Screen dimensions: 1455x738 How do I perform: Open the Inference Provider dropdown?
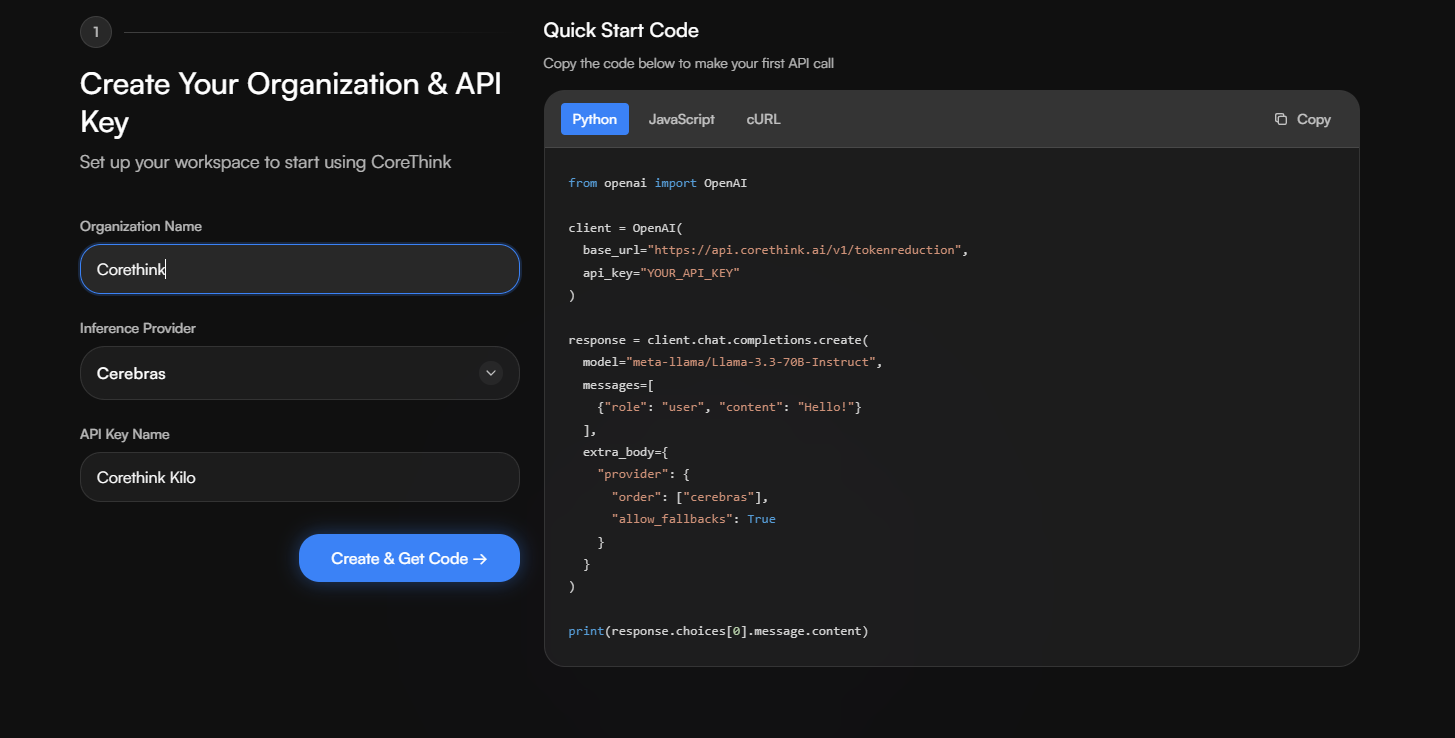click(x=300, y=373)
